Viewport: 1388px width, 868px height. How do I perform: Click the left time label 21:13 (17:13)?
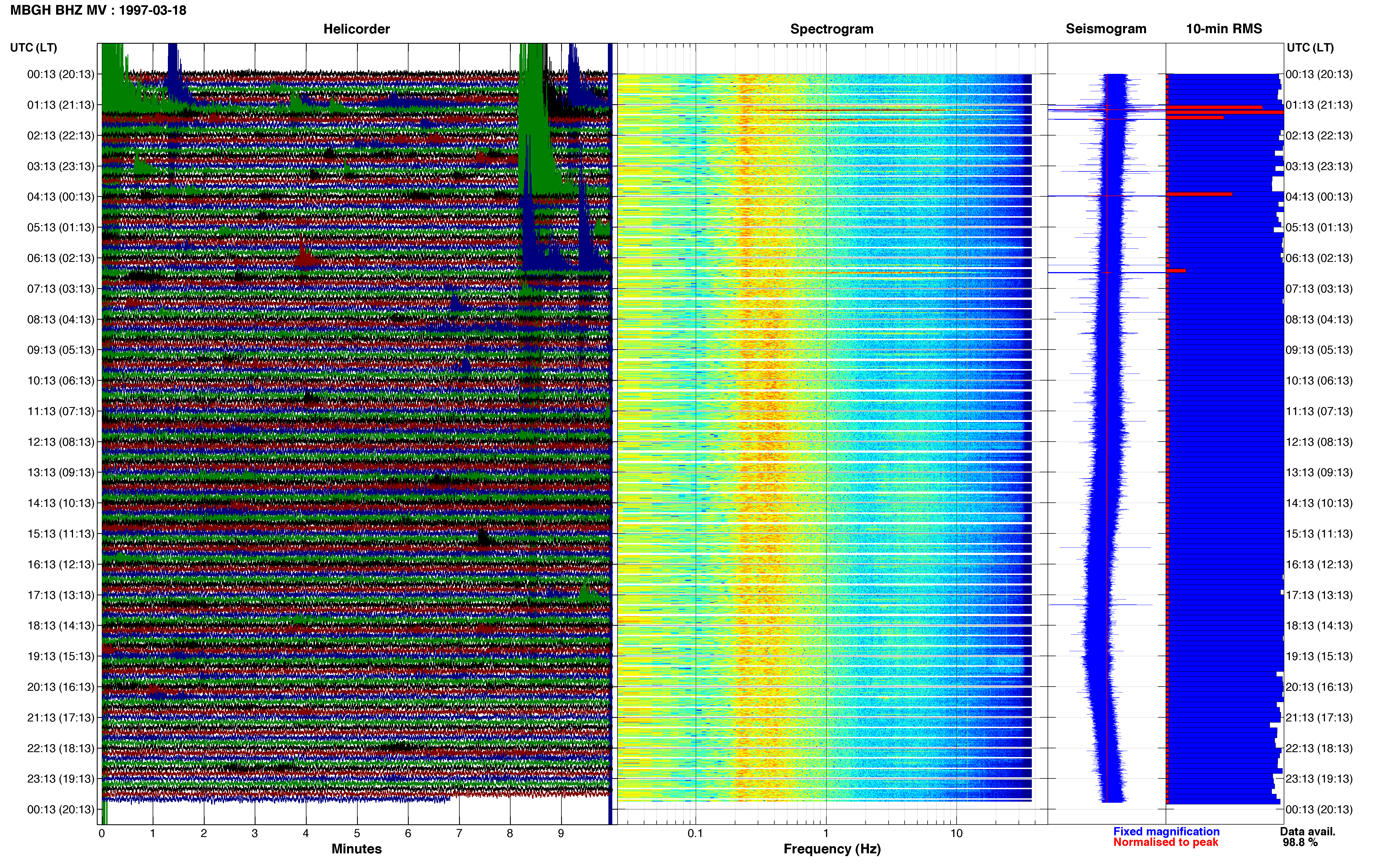[60, 718]
